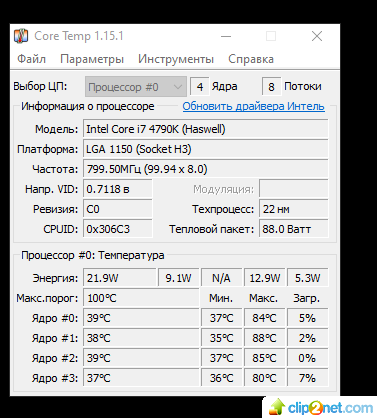The image size is (377, 418).
Task: Click the Core Temp thermometer app icon
Action: 21,36
